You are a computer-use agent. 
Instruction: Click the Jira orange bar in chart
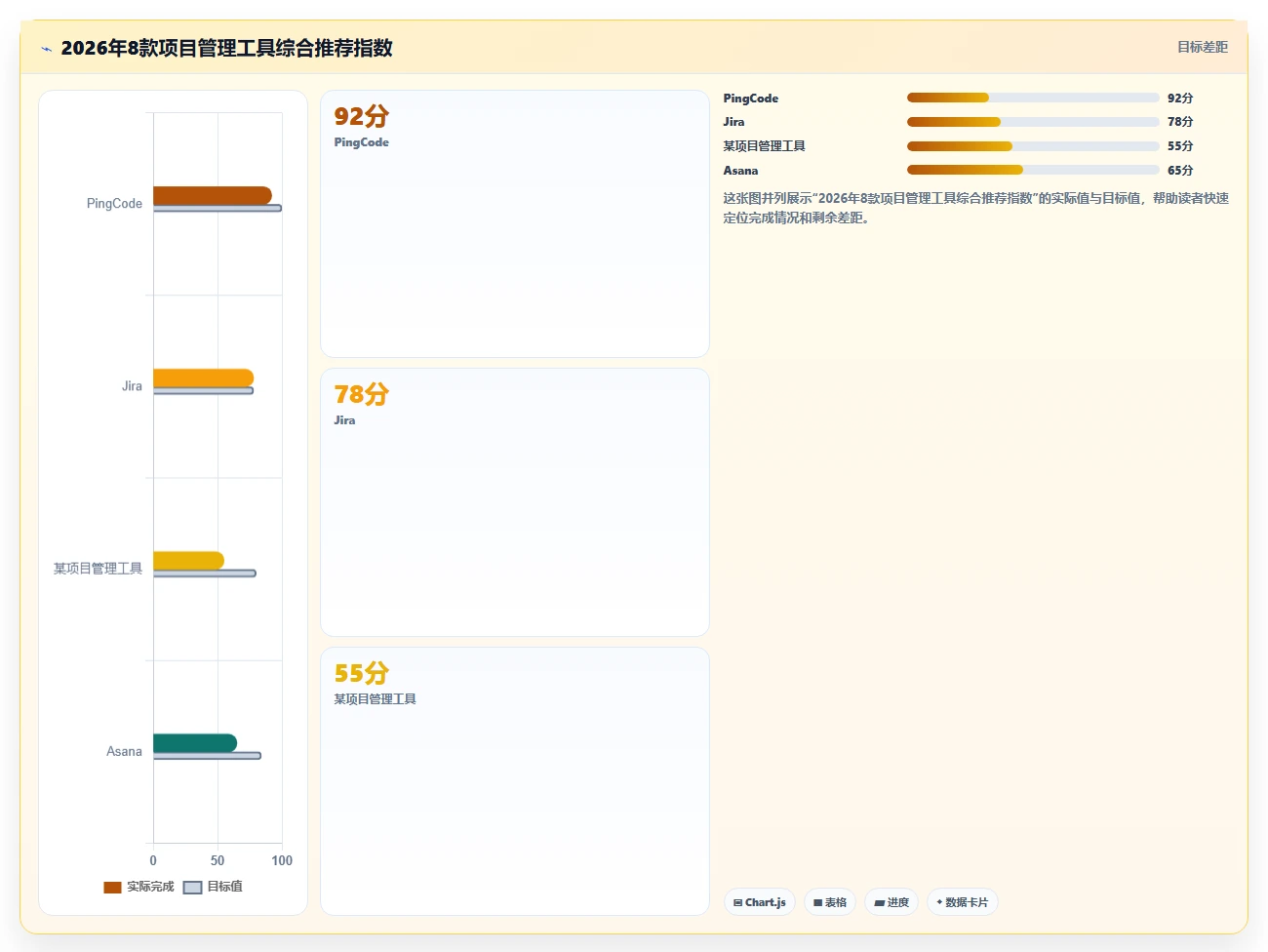[x=203, y=378]
